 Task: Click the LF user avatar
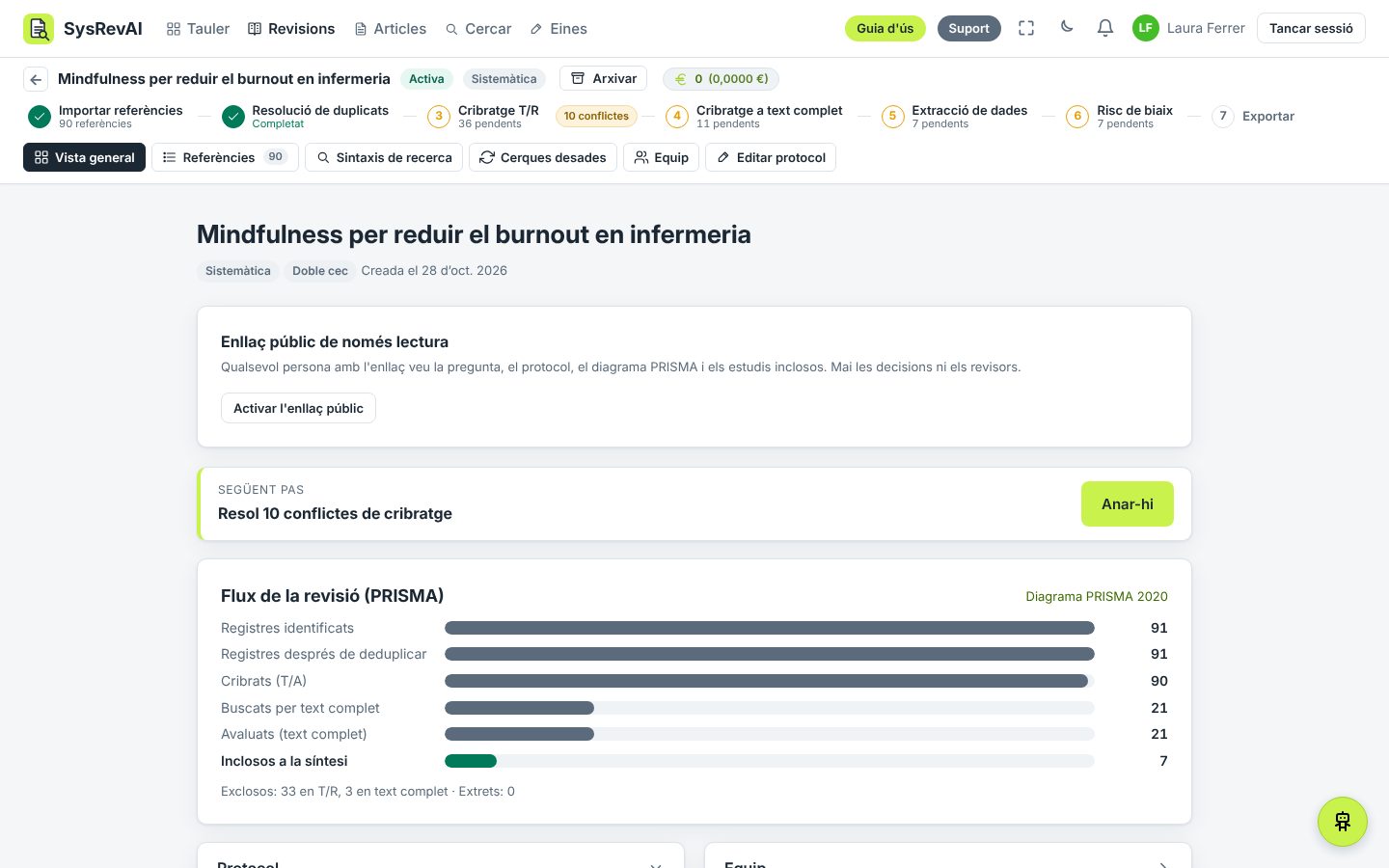click(x=1145, y=28)
